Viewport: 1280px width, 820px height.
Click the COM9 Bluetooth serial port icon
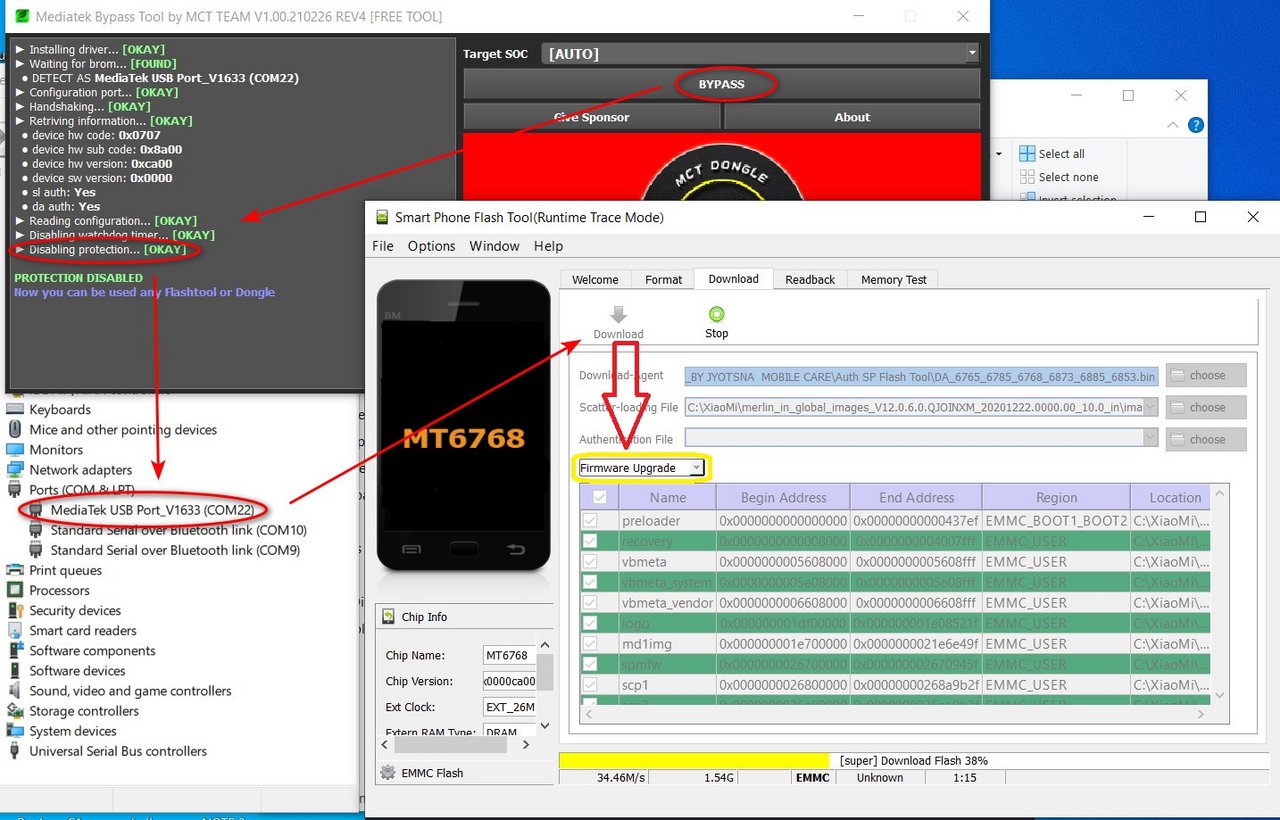click(37, 550)
